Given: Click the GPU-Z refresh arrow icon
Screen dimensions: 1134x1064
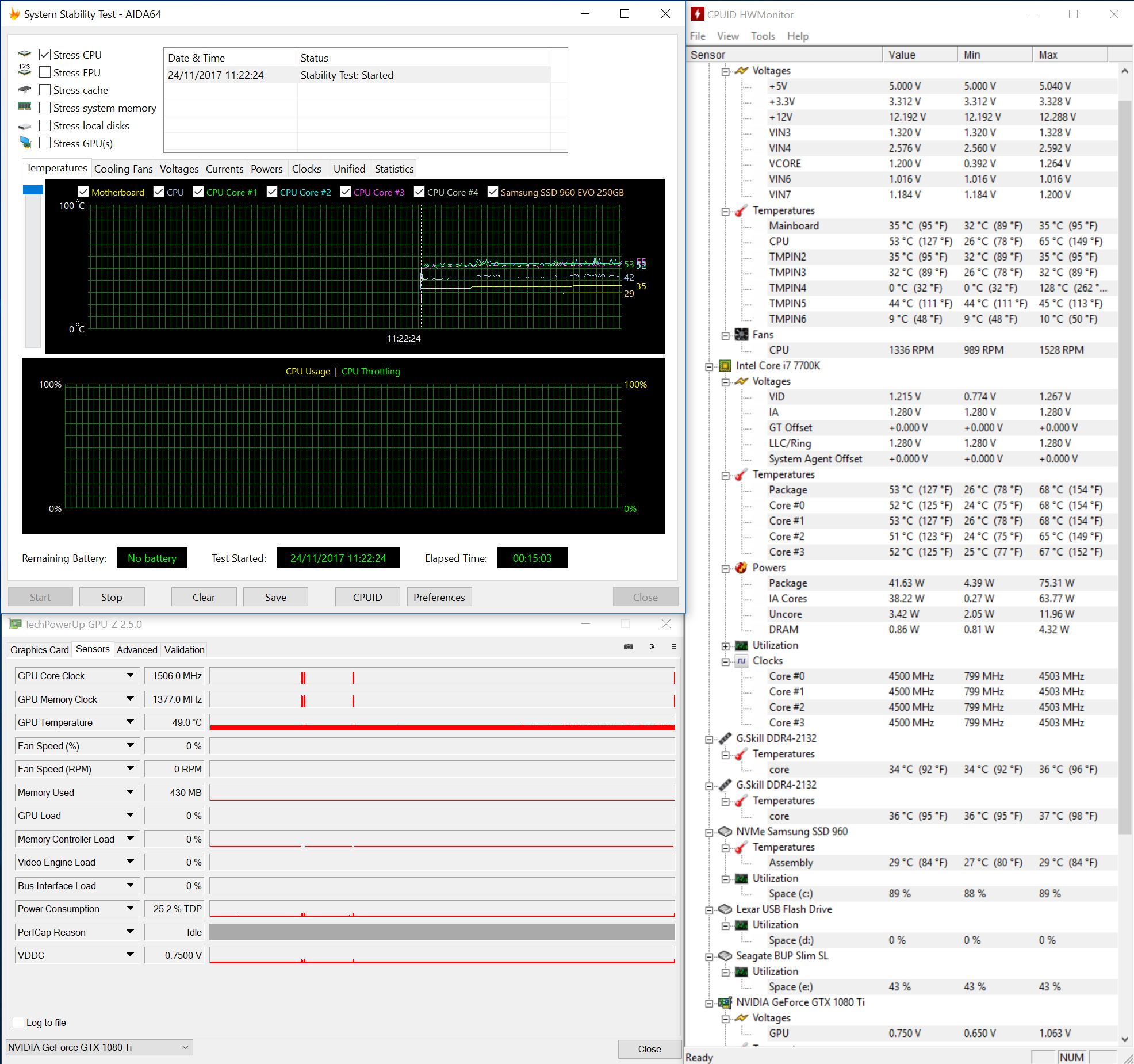Looking at the screenshot, I should 652,646.
